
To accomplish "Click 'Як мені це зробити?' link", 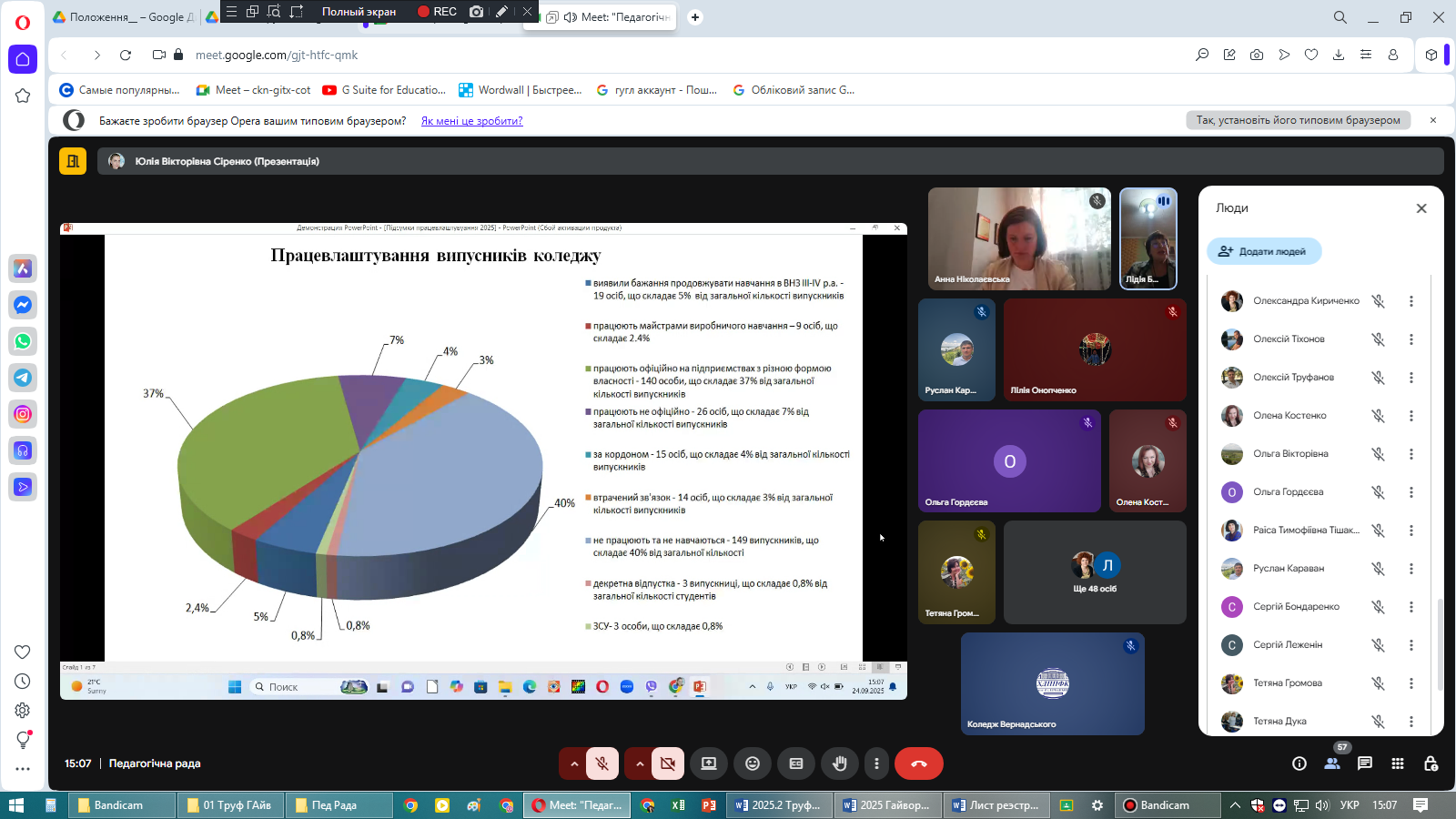I will point(471,121).
